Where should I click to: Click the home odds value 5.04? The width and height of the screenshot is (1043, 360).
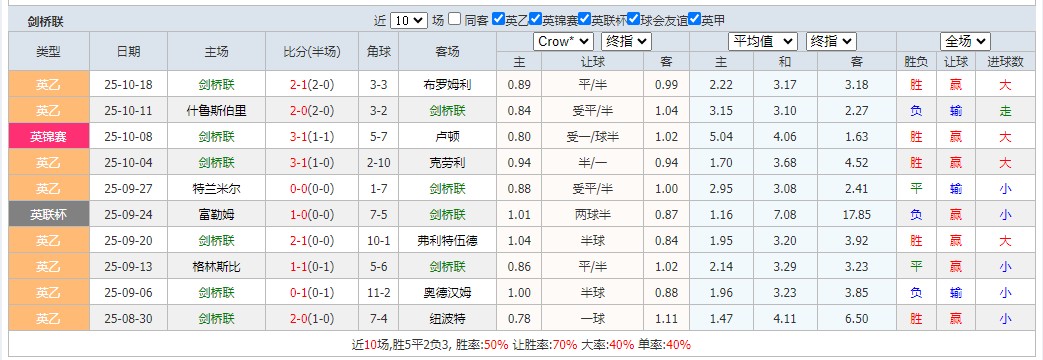[721, 137]
